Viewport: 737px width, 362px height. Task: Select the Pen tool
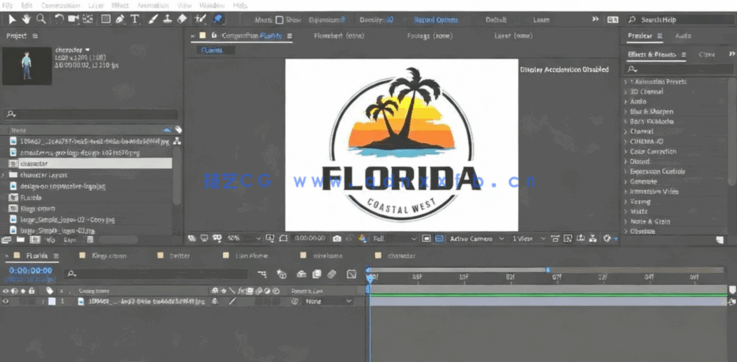pyautogui.click(x=120, y=19)
